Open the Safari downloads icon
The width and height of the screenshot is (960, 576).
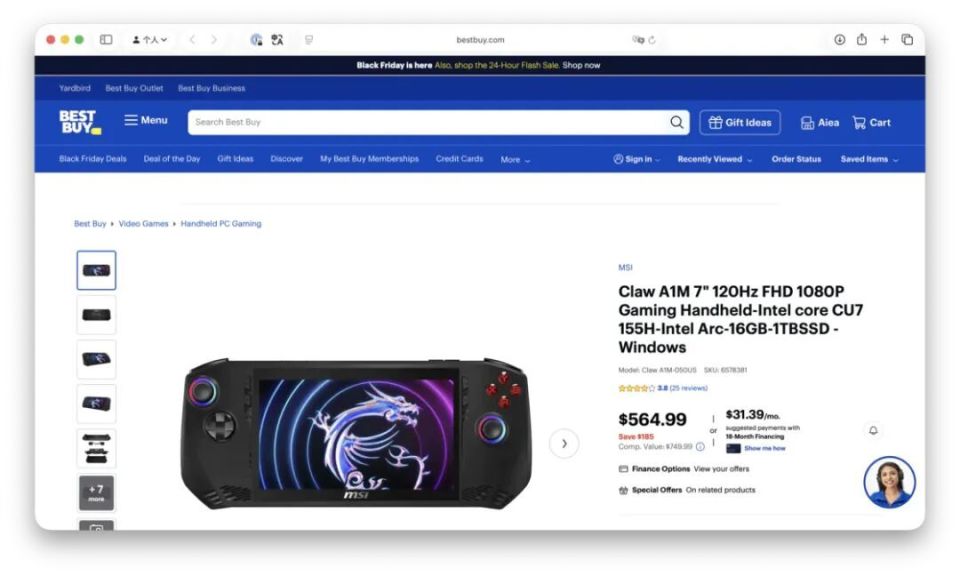pyautogui.click(x=839, y=40)
